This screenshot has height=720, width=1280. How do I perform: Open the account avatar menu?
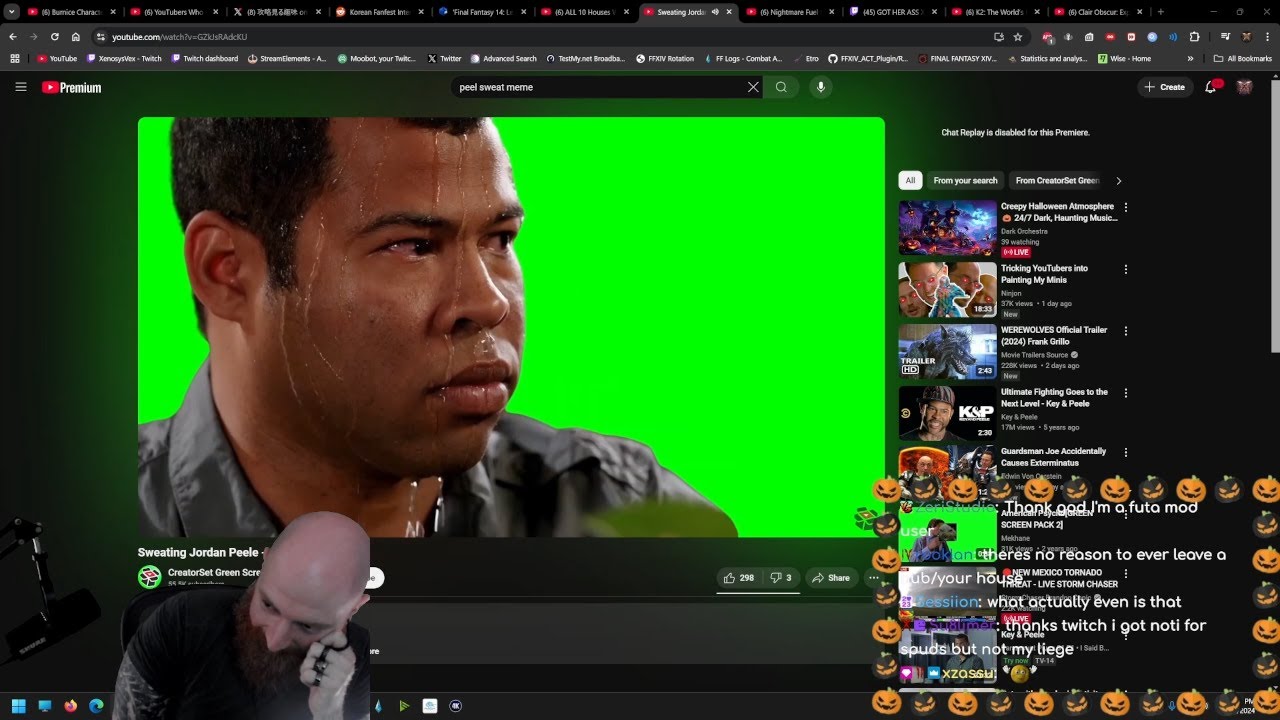(x=1244, y=87)
